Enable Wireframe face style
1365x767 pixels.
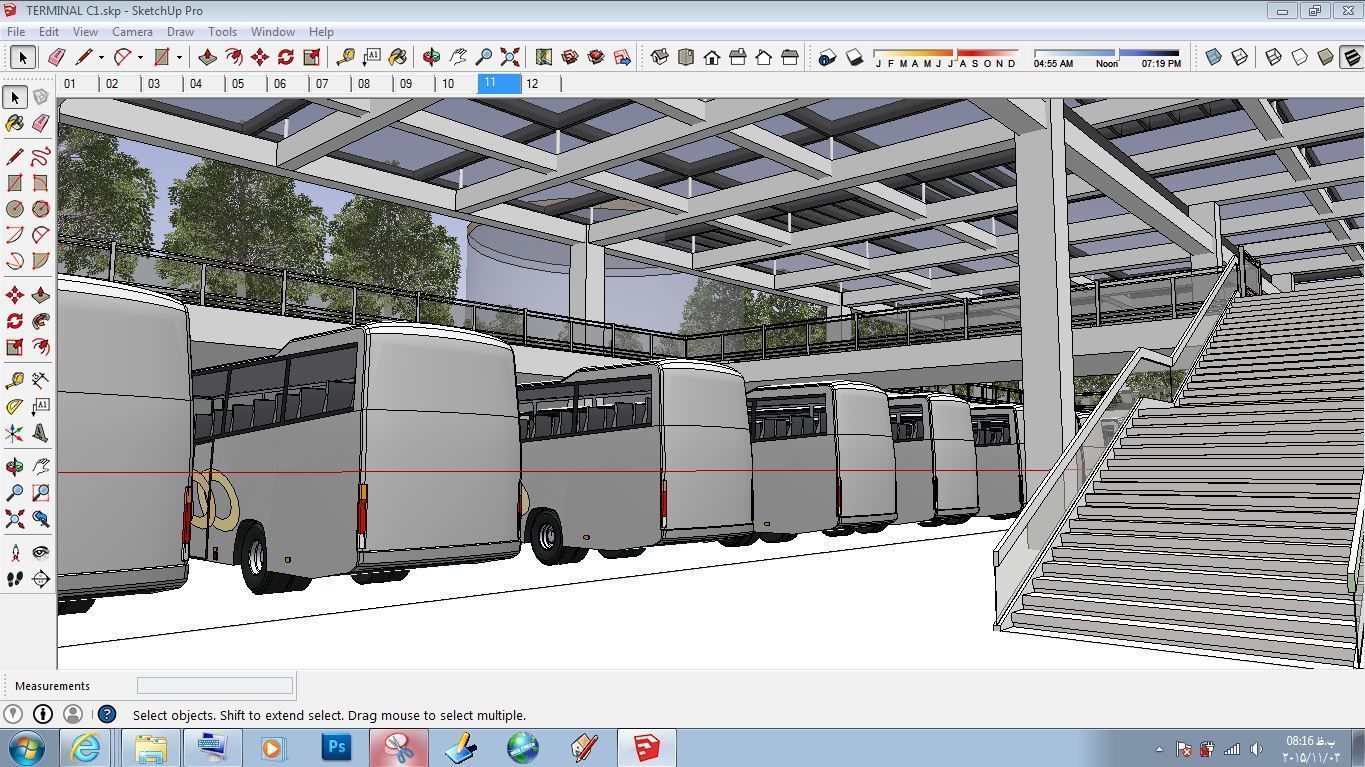(1274, 57)
